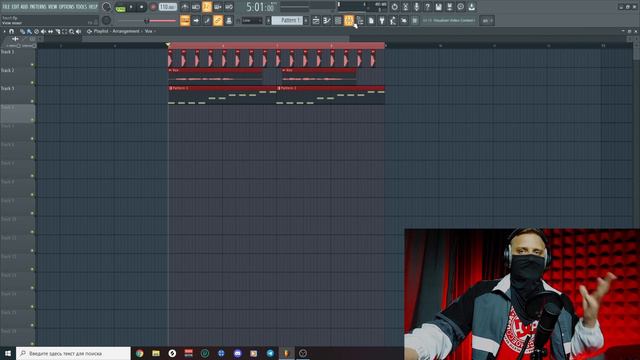Toggle the chain link grouping icon
Viewport: 640px width, 360px height.
click(x=218, y=20)
